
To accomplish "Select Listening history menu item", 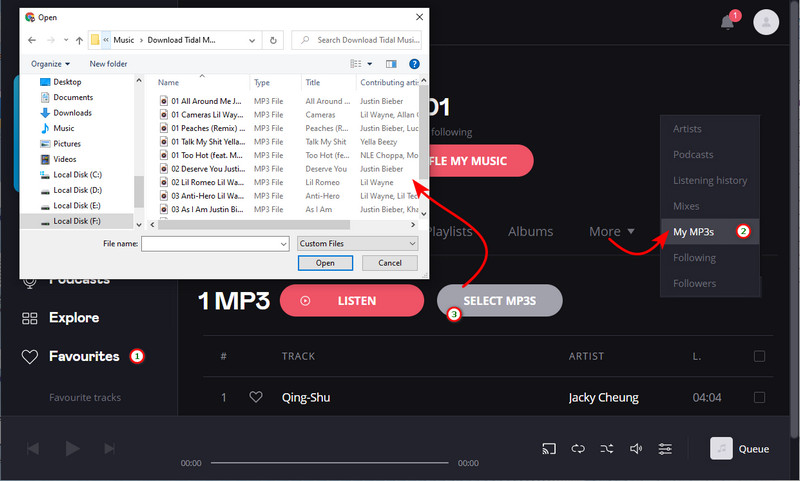I will (x=710, y=180).
